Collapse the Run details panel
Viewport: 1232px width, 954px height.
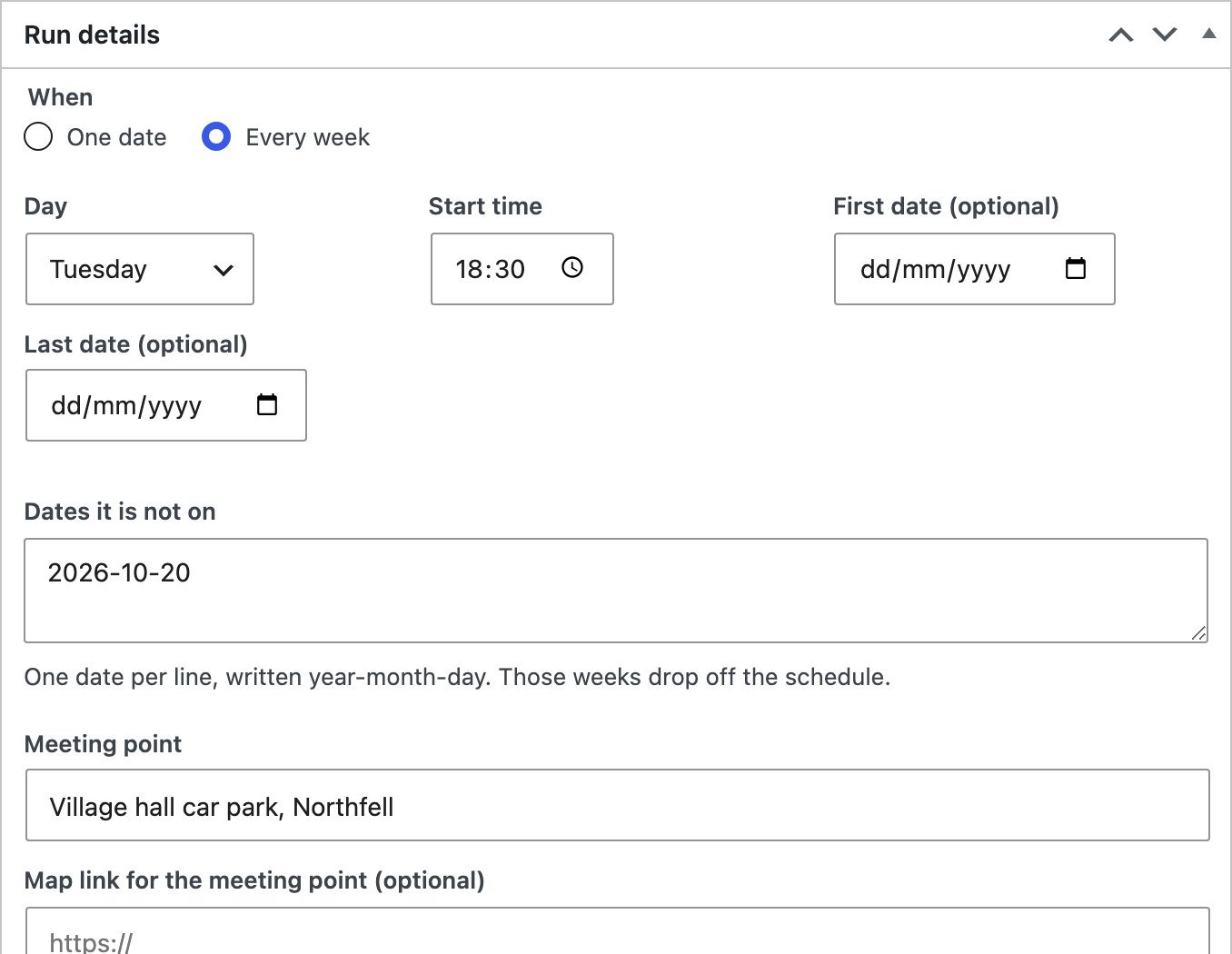click(x=1208, y=35)
